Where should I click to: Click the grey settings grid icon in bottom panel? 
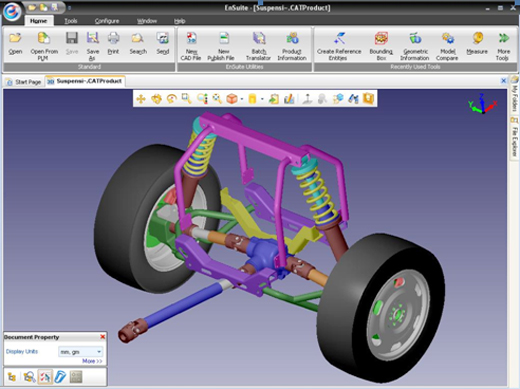pyautogui.click(x=76, y=377)
